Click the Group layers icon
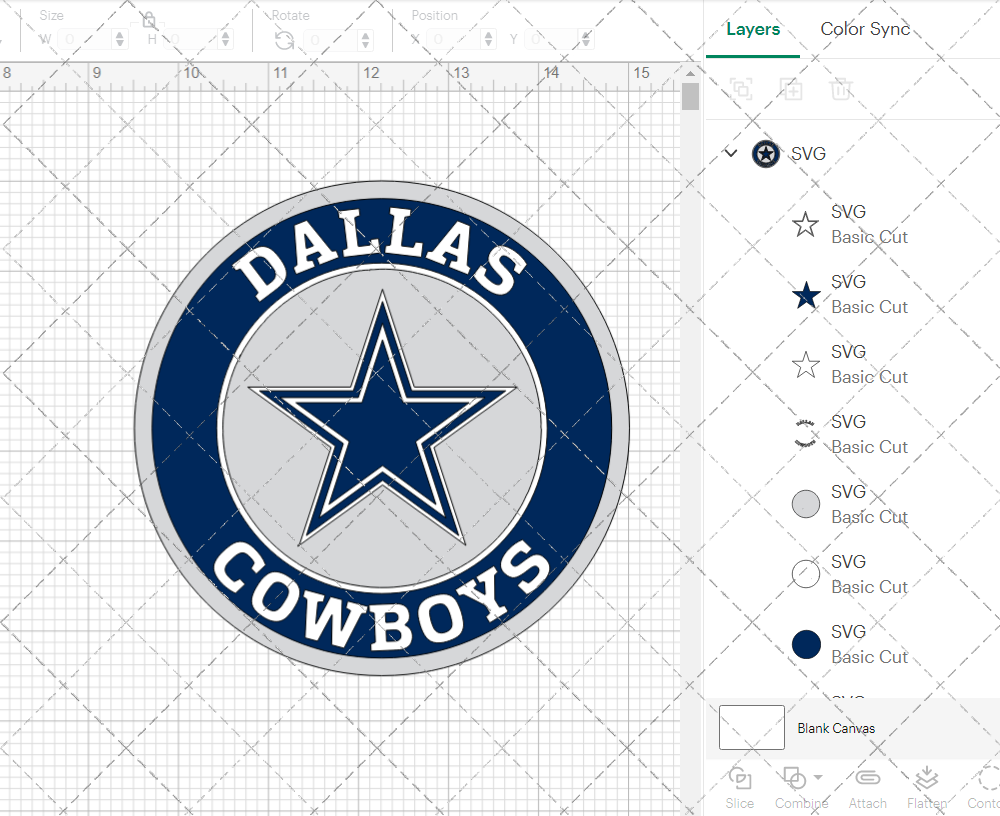Image resolution: width=1000 pixels, height=816 pixels. tap(741, 89)
